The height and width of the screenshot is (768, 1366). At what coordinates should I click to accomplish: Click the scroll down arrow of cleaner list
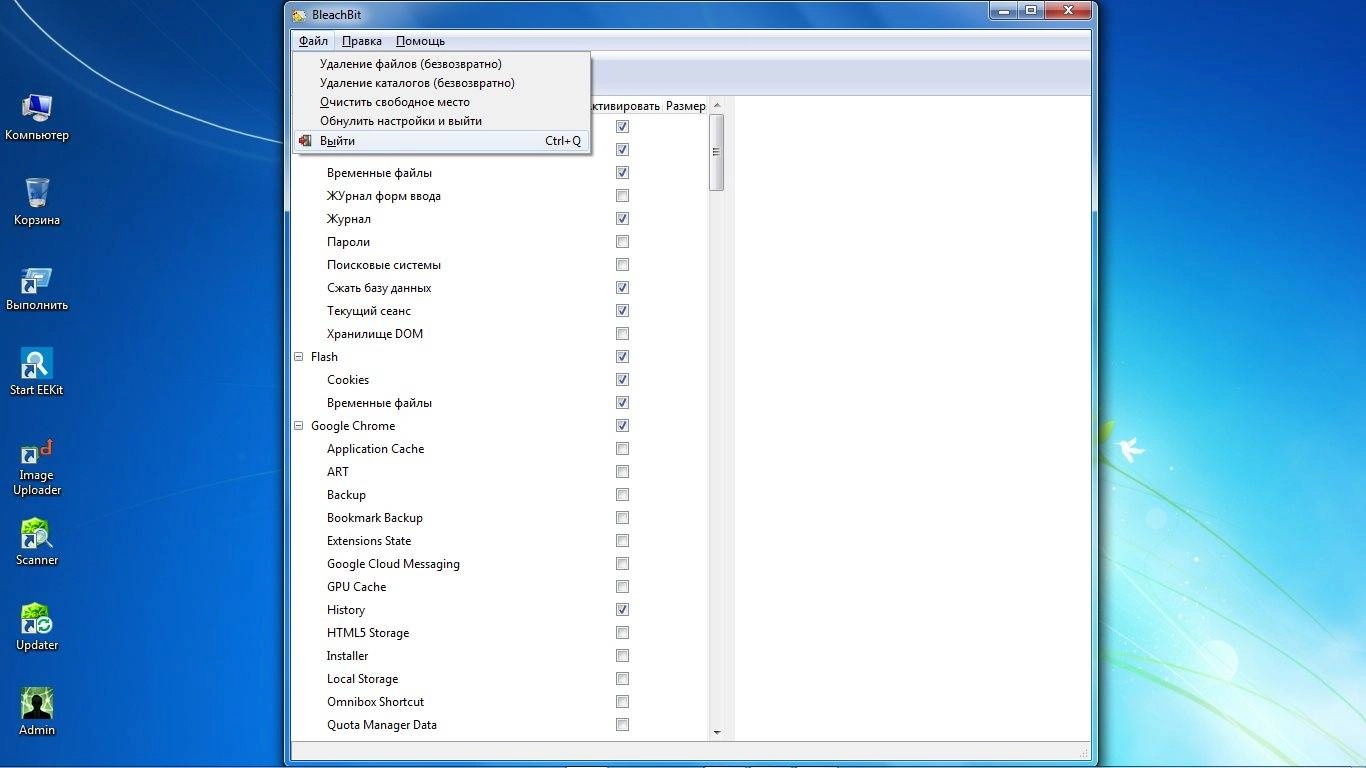click(716, 733)
